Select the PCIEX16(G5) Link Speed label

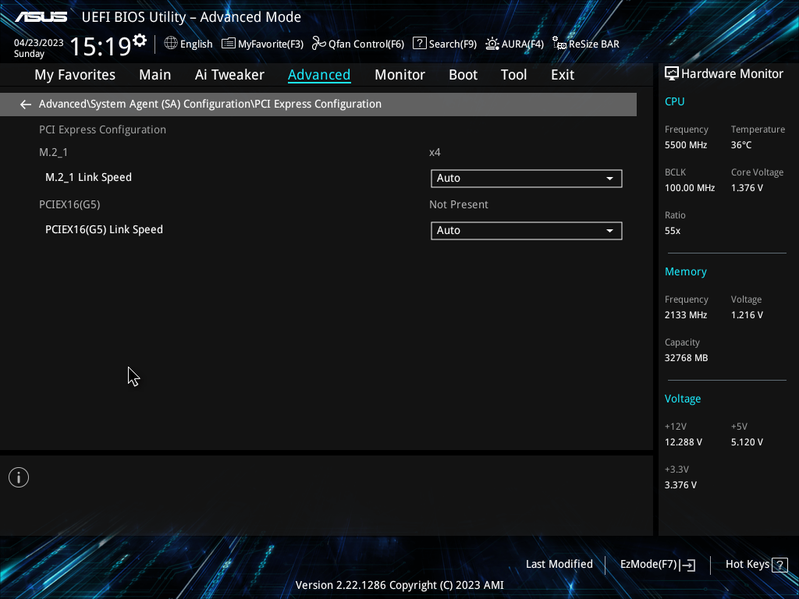104,229
